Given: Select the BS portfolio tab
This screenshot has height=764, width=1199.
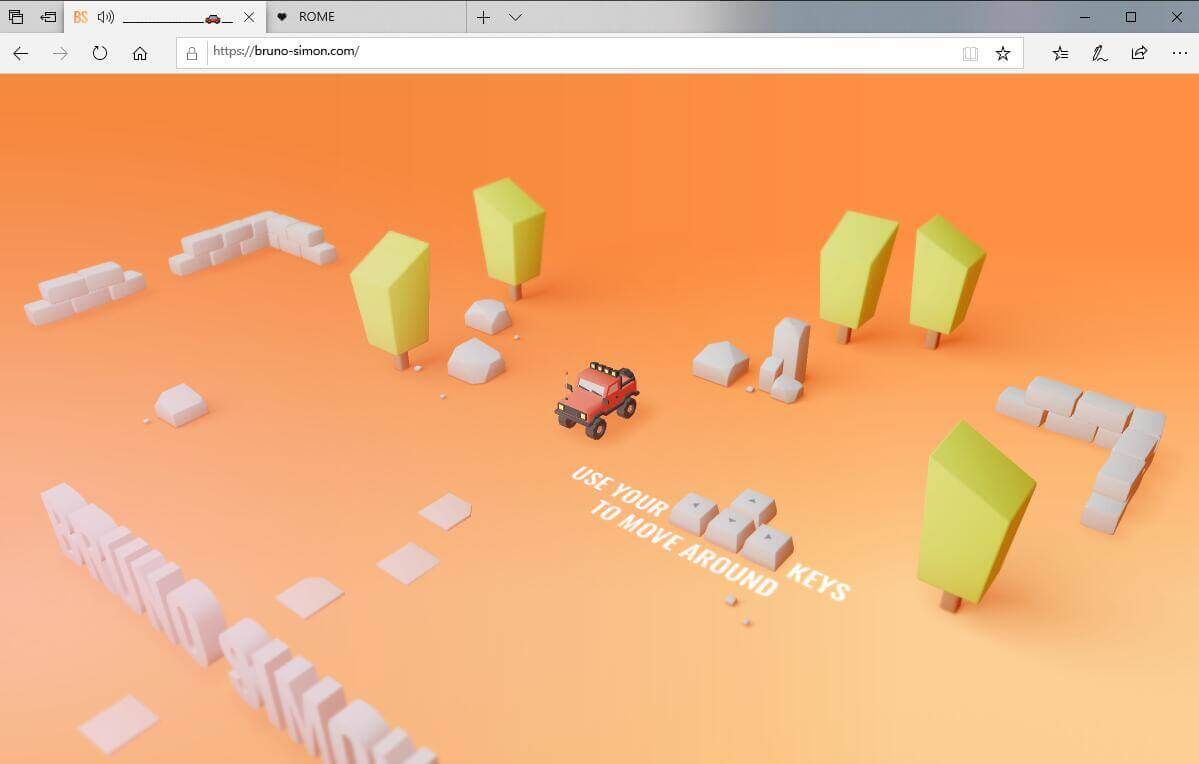Looking at the screenshot, I should [165, 17].
